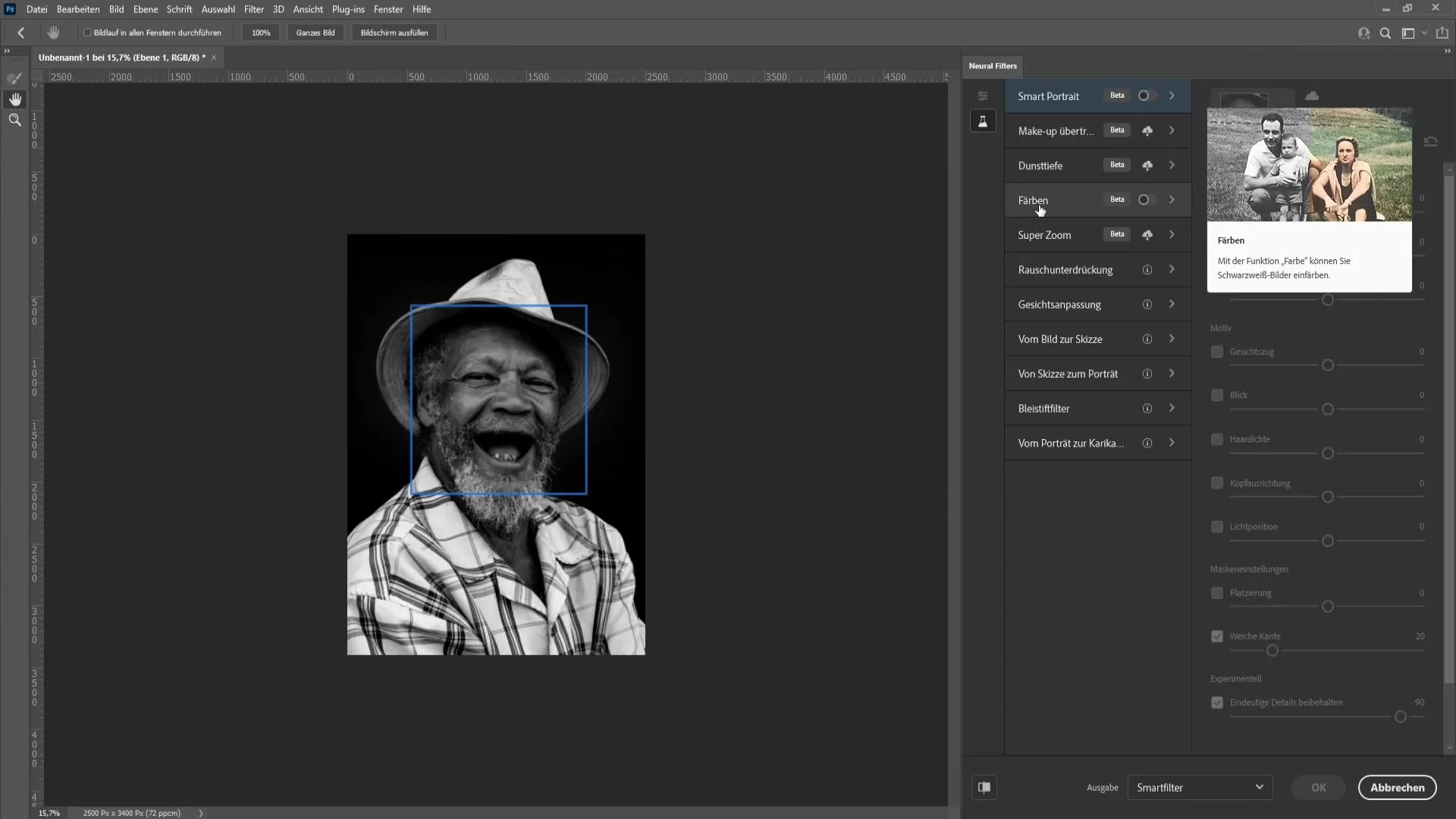Viewport: 1456px width, 819px height.
Task: Click the share icon in top right
Action: [1442, 33]
